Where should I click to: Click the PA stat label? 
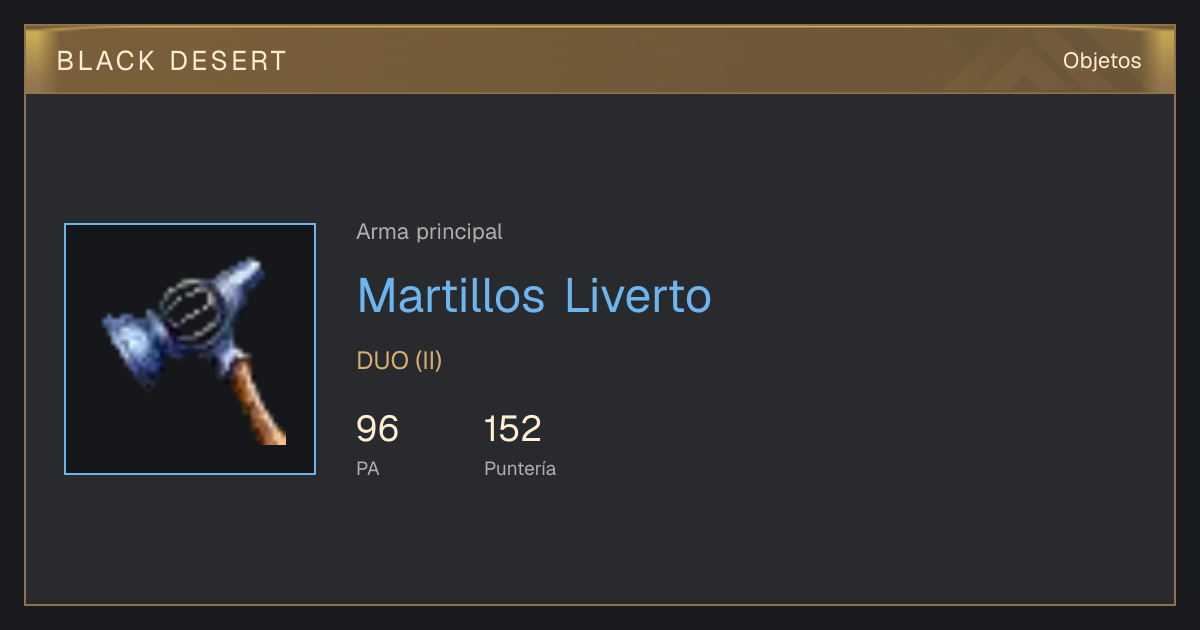click(368, 469)
